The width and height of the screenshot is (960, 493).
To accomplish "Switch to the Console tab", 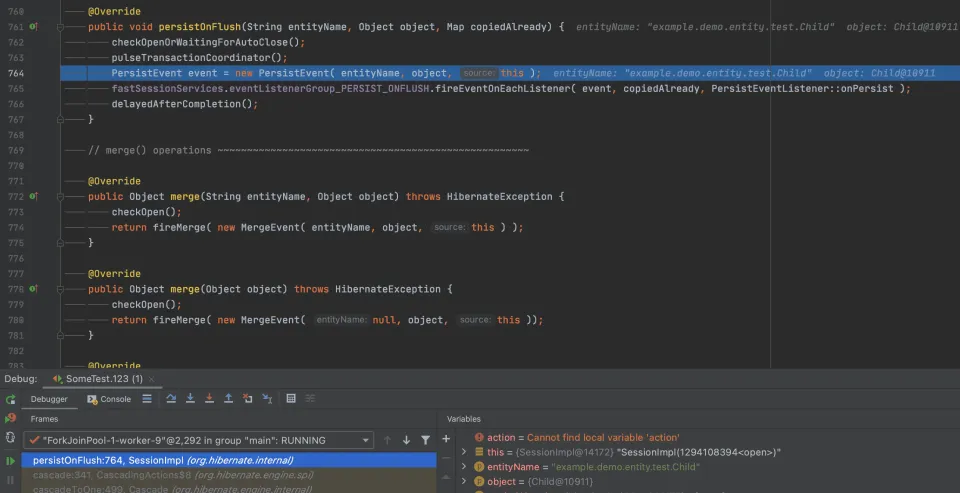I will 109,399.
